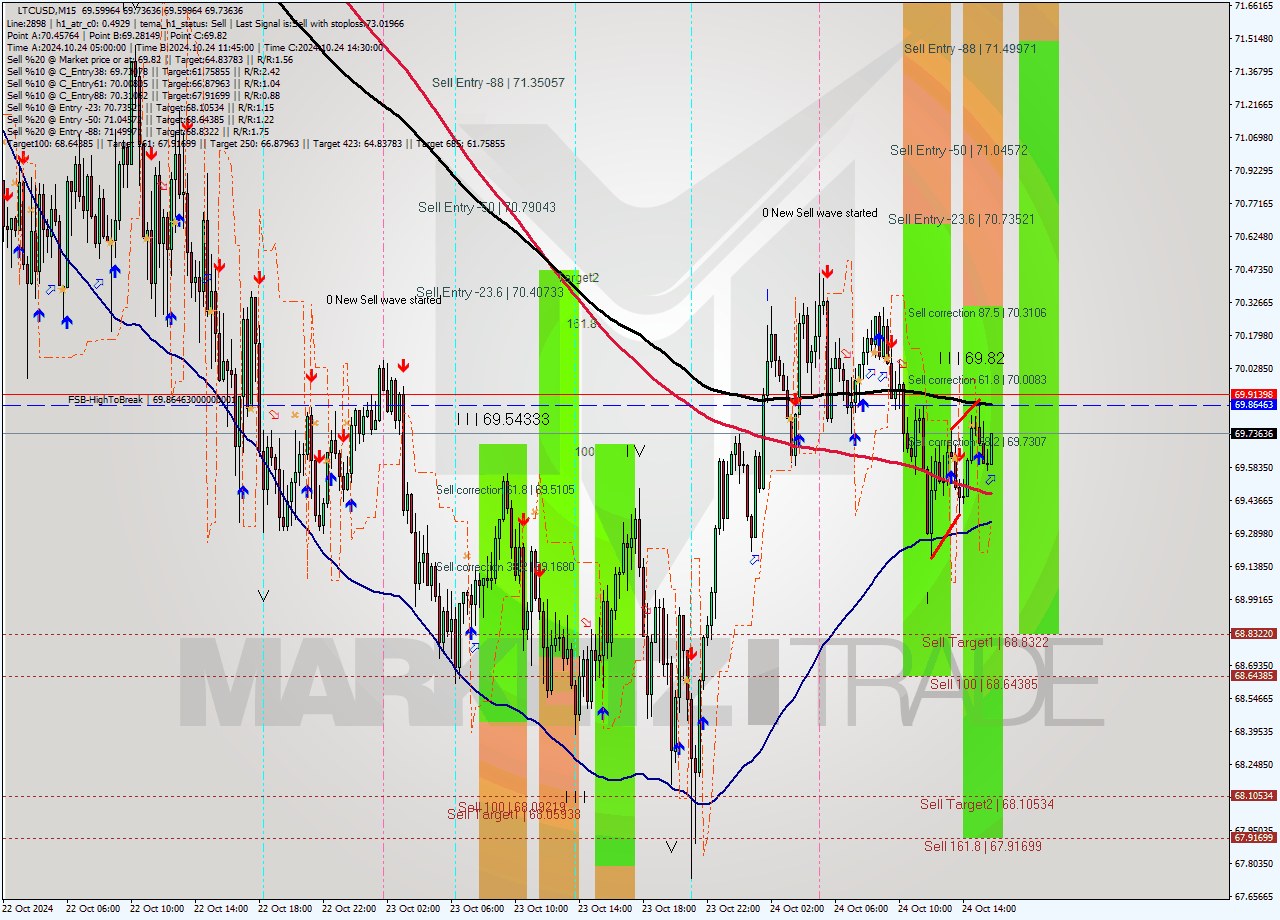Screen dimensions: 1280x920
Task: Click the '24 Oct 02:00' time axis label
Action: [797, 909]
